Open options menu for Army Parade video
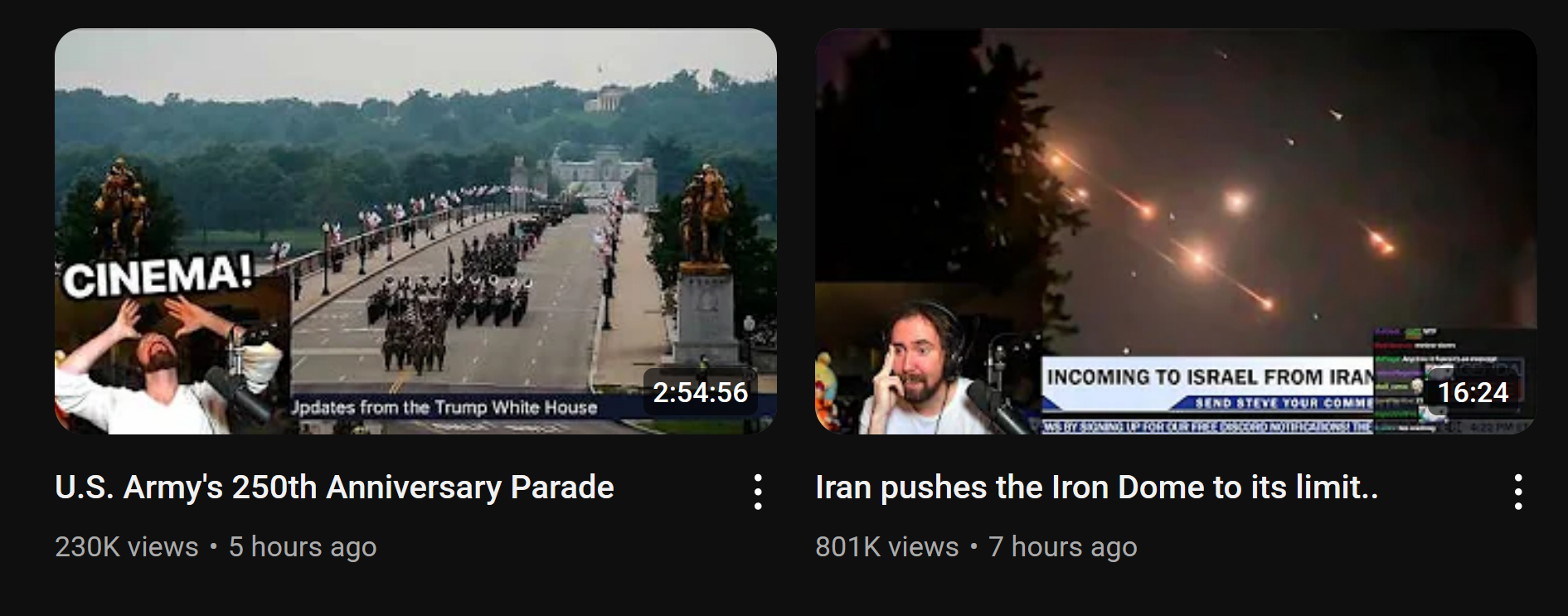The height and width of the screenshot is (616, 1568). (x=757, y=492)
